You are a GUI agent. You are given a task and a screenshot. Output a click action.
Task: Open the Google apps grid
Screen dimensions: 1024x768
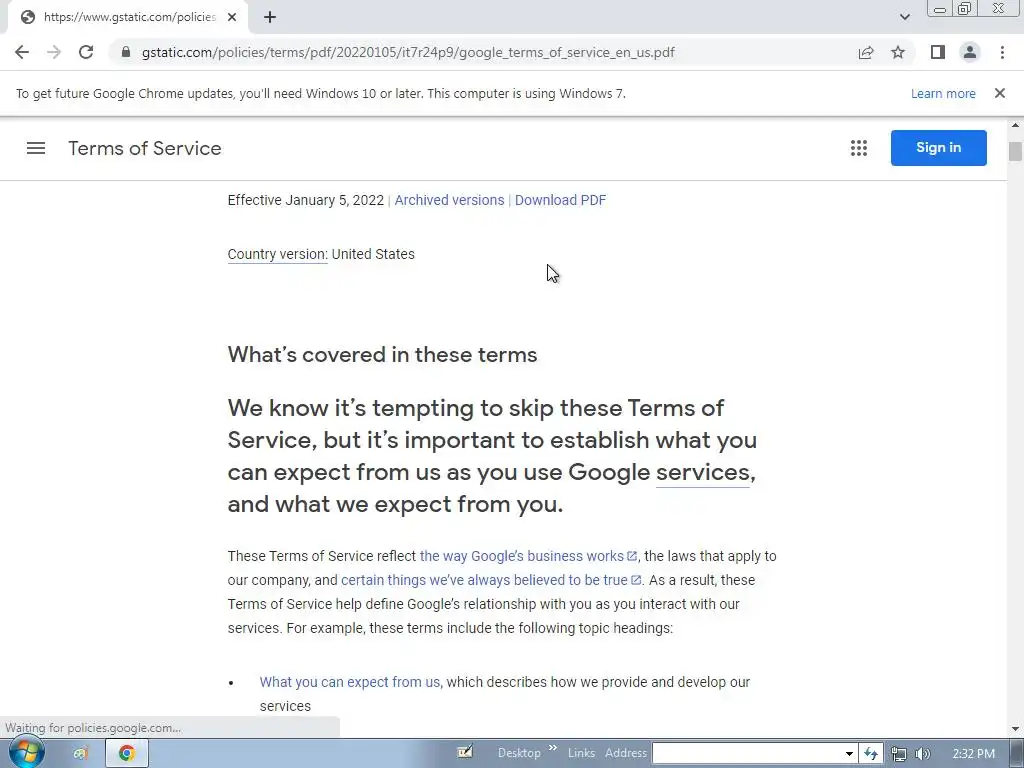(859, 148)
